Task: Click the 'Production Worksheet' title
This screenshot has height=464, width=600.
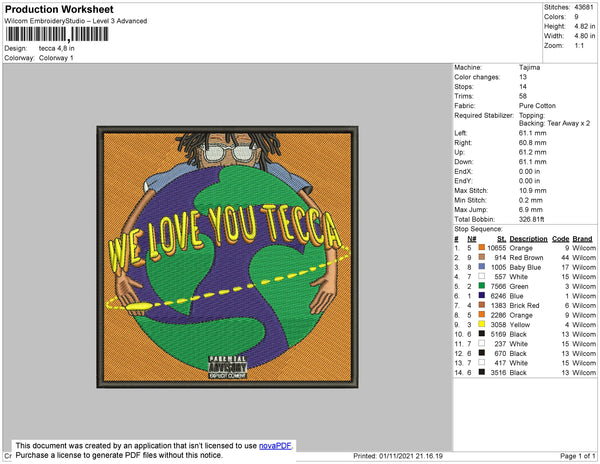Action: tap(59, 10)
